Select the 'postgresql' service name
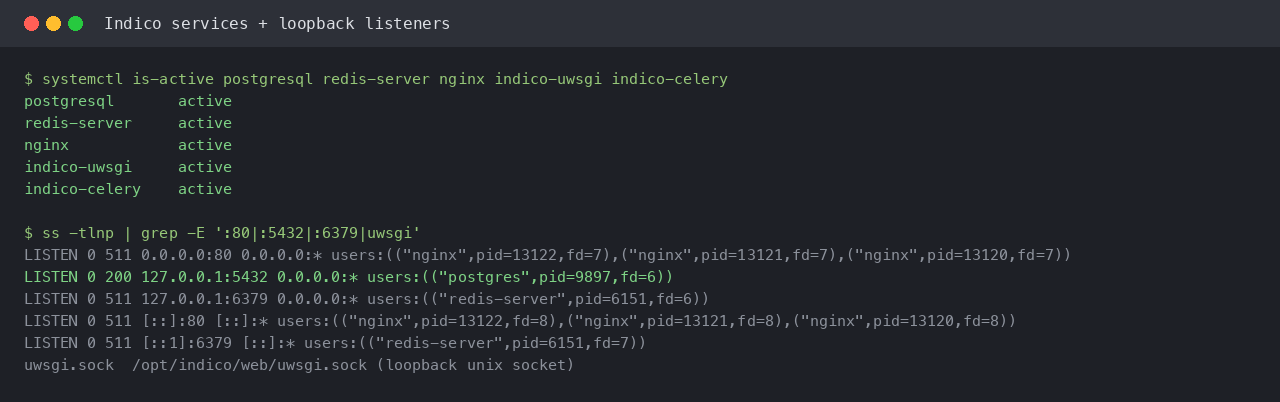 (69, 101)
